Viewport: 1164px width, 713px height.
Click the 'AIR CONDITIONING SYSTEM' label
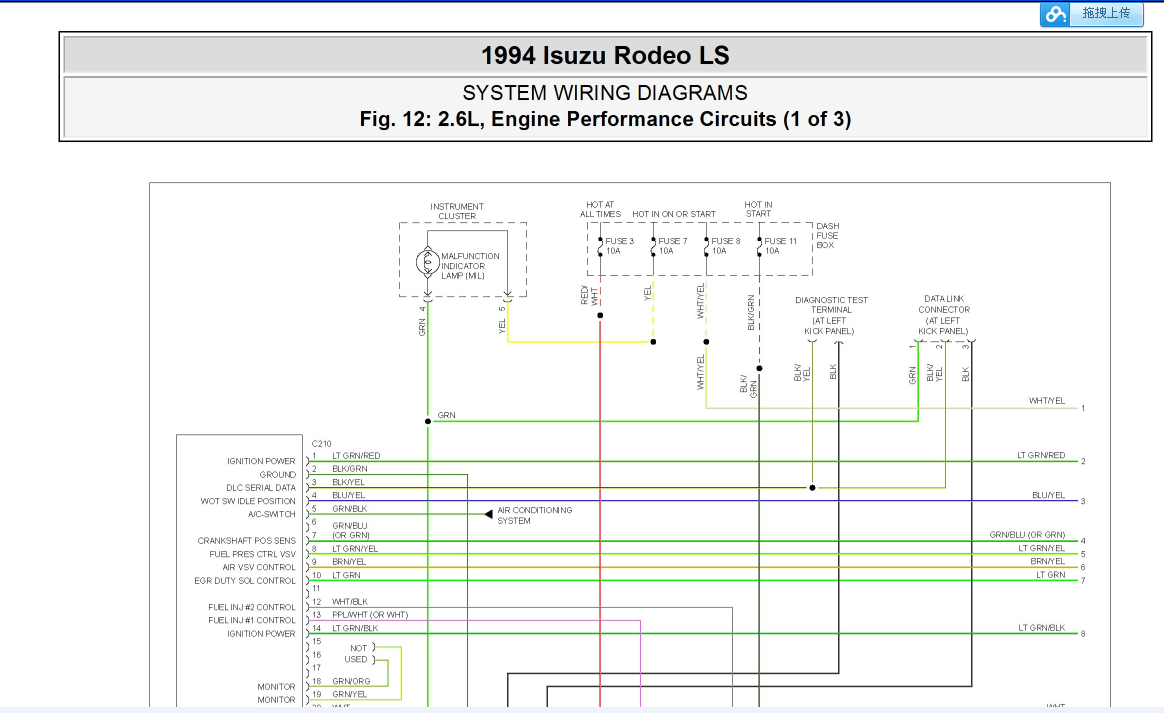(534, 515)
